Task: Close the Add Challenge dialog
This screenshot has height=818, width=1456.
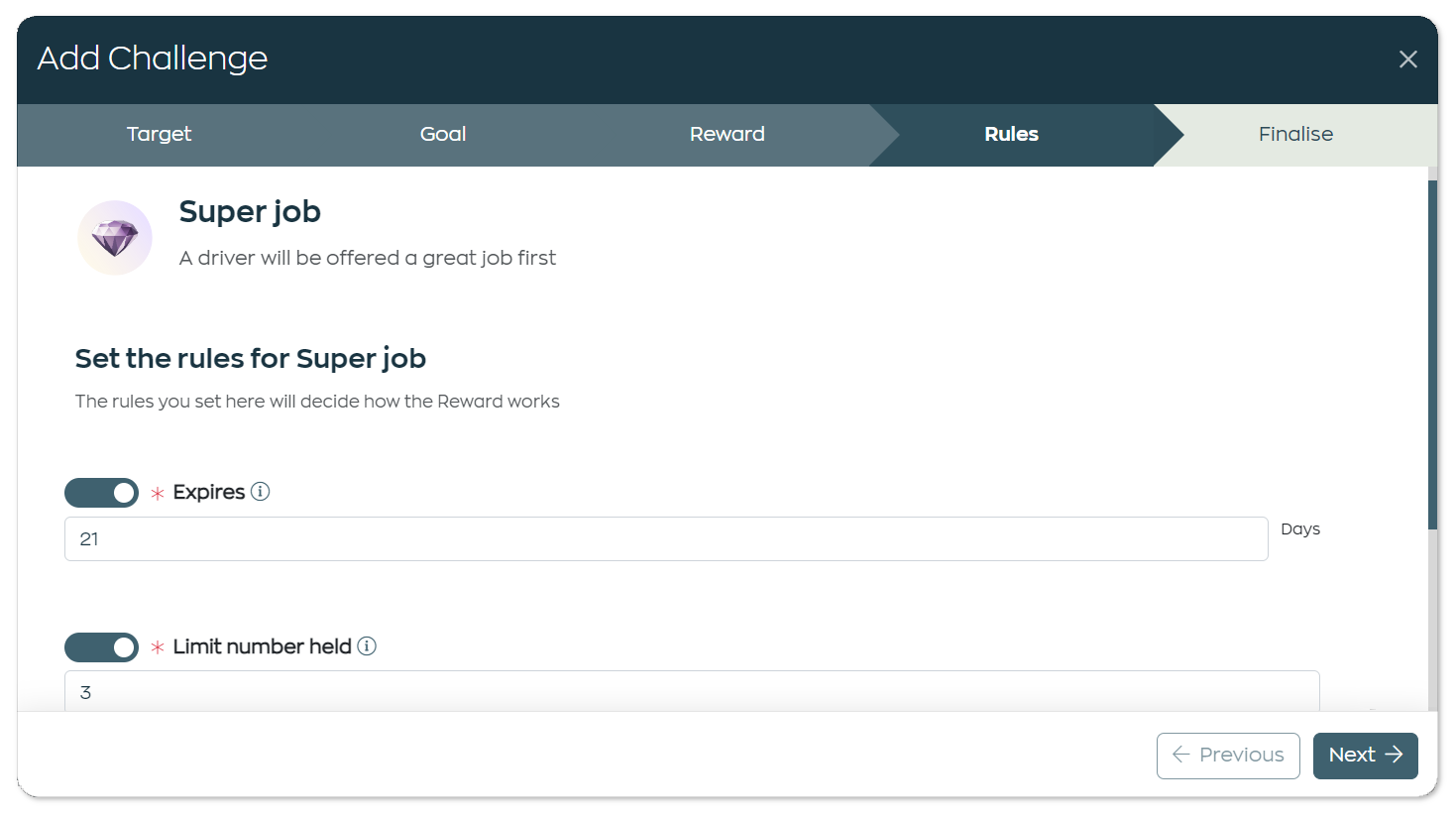Action: coord(1407,59)
